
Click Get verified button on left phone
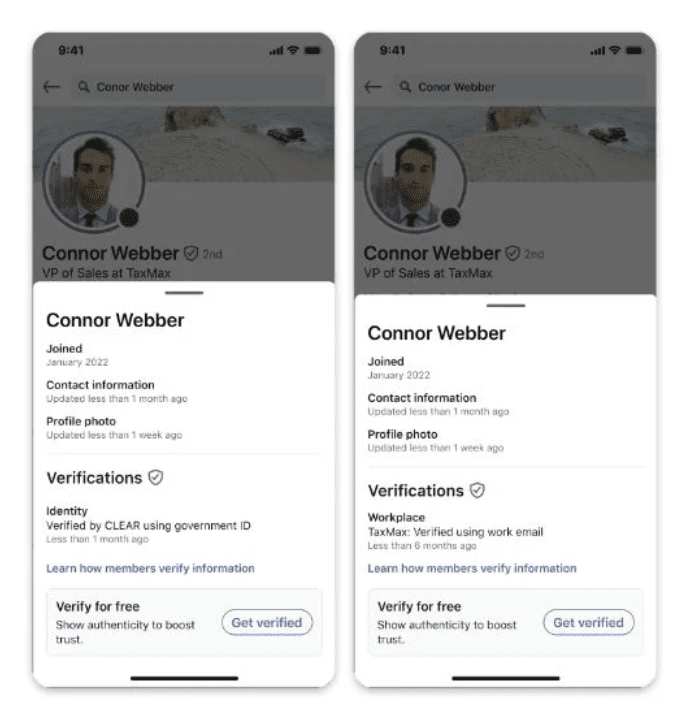[x=267, y=623]
